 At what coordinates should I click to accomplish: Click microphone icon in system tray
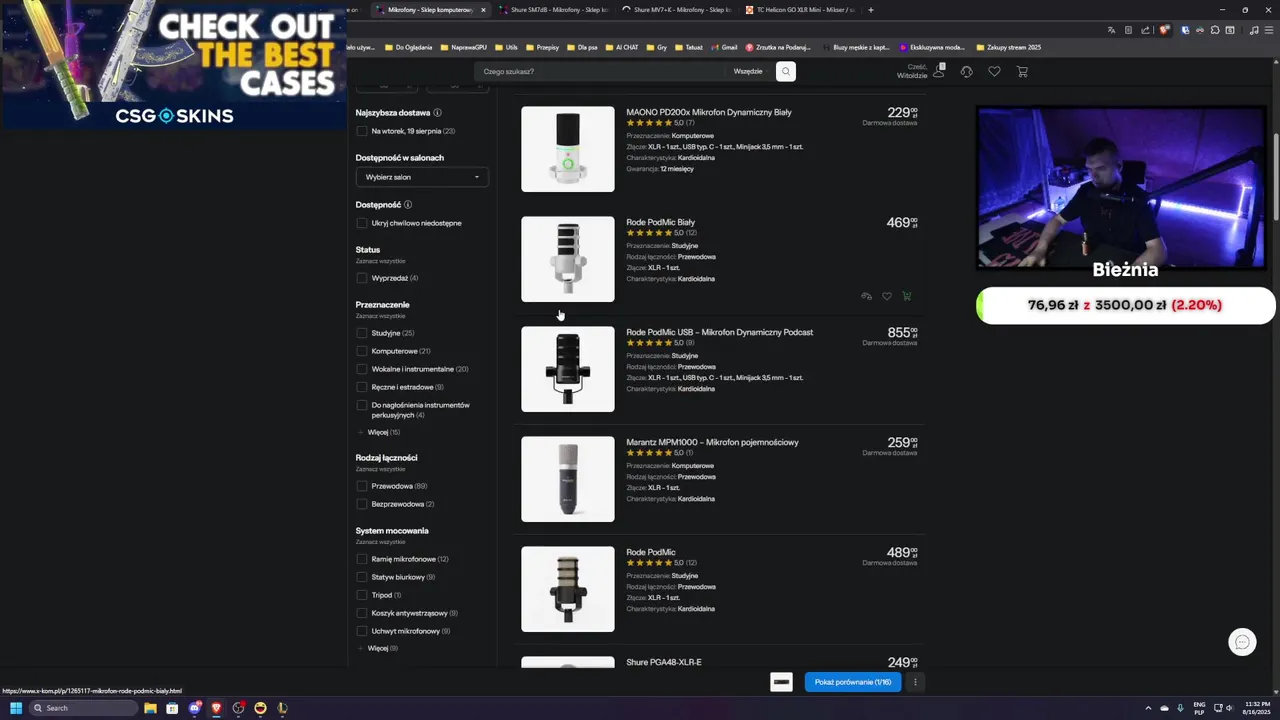pos(1180,708)
